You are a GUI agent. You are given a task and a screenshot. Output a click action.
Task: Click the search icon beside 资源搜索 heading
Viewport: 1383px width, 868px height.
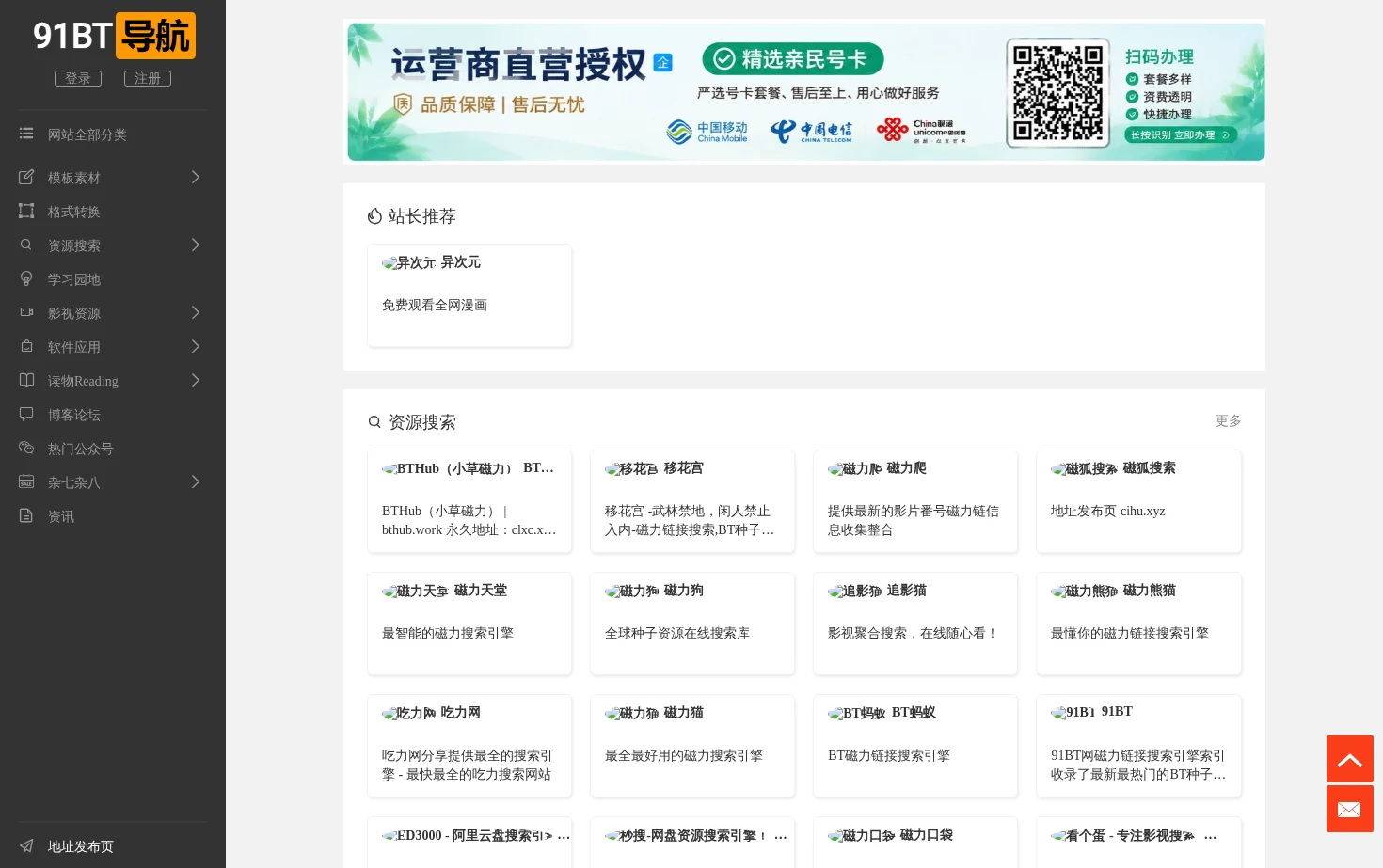(374, 422)
